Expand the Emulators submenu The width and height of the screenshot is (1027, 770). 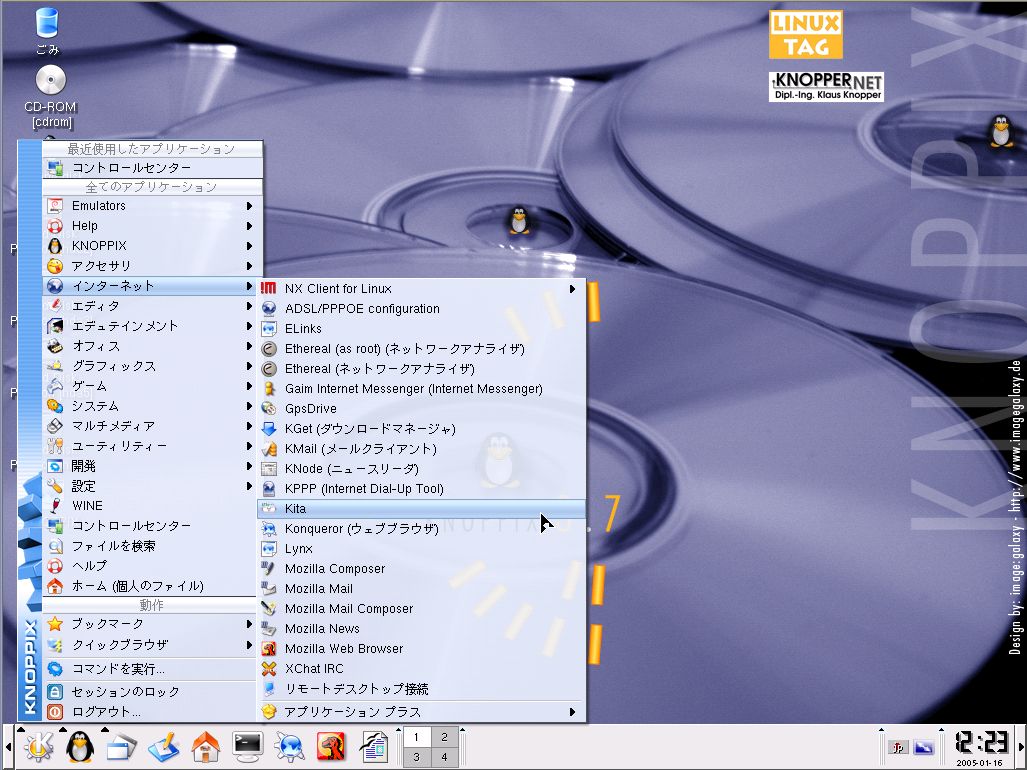(x=150, y=206)
